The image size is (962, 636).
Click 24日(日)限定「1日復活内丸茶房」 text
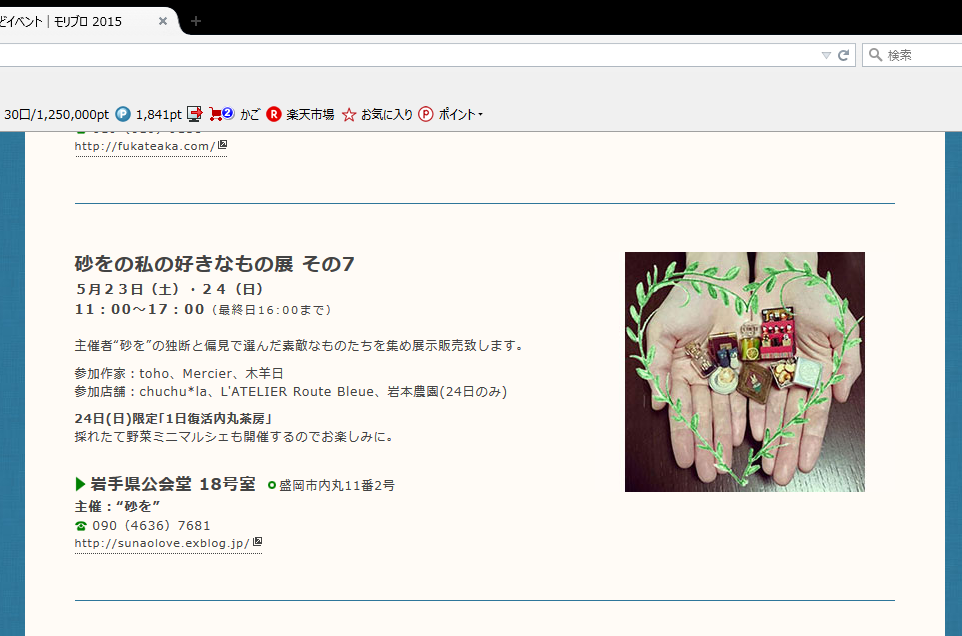173,418
